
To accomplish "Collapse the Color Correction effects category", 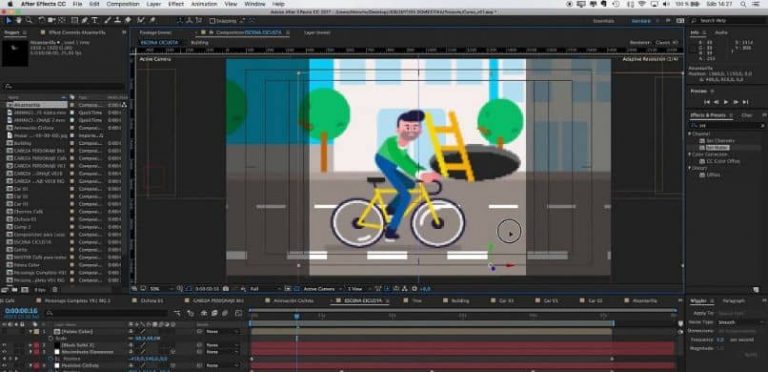I will click(x=690, y=154).
